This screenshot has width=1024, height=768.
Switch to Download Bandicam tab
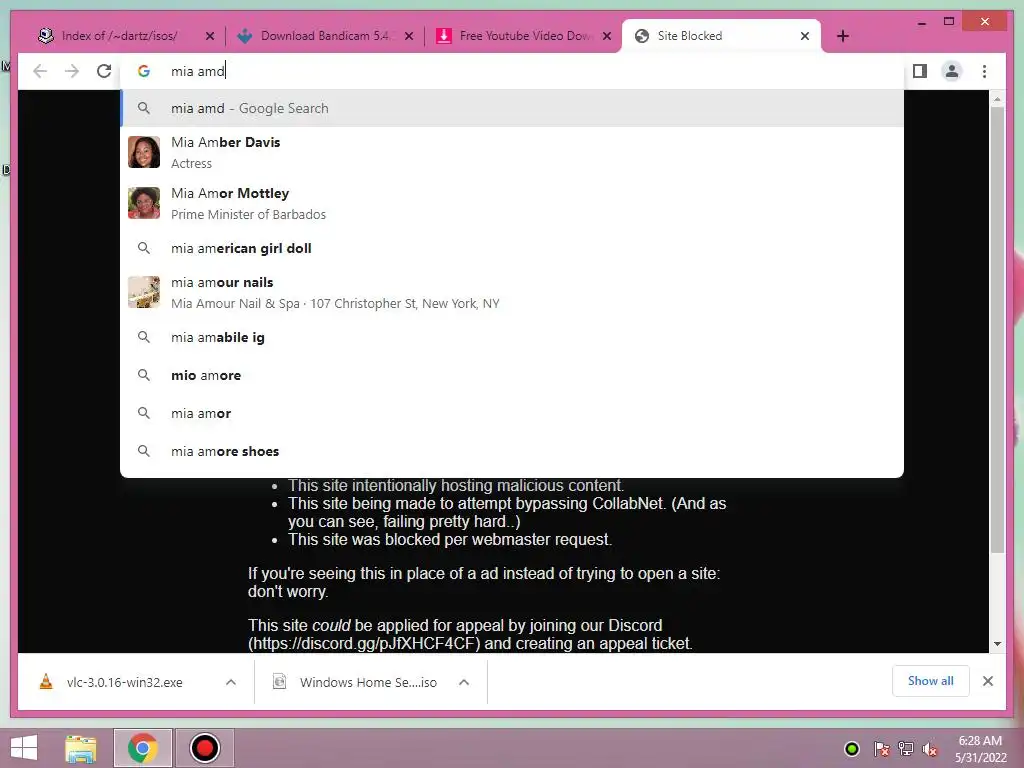point(323,36)
